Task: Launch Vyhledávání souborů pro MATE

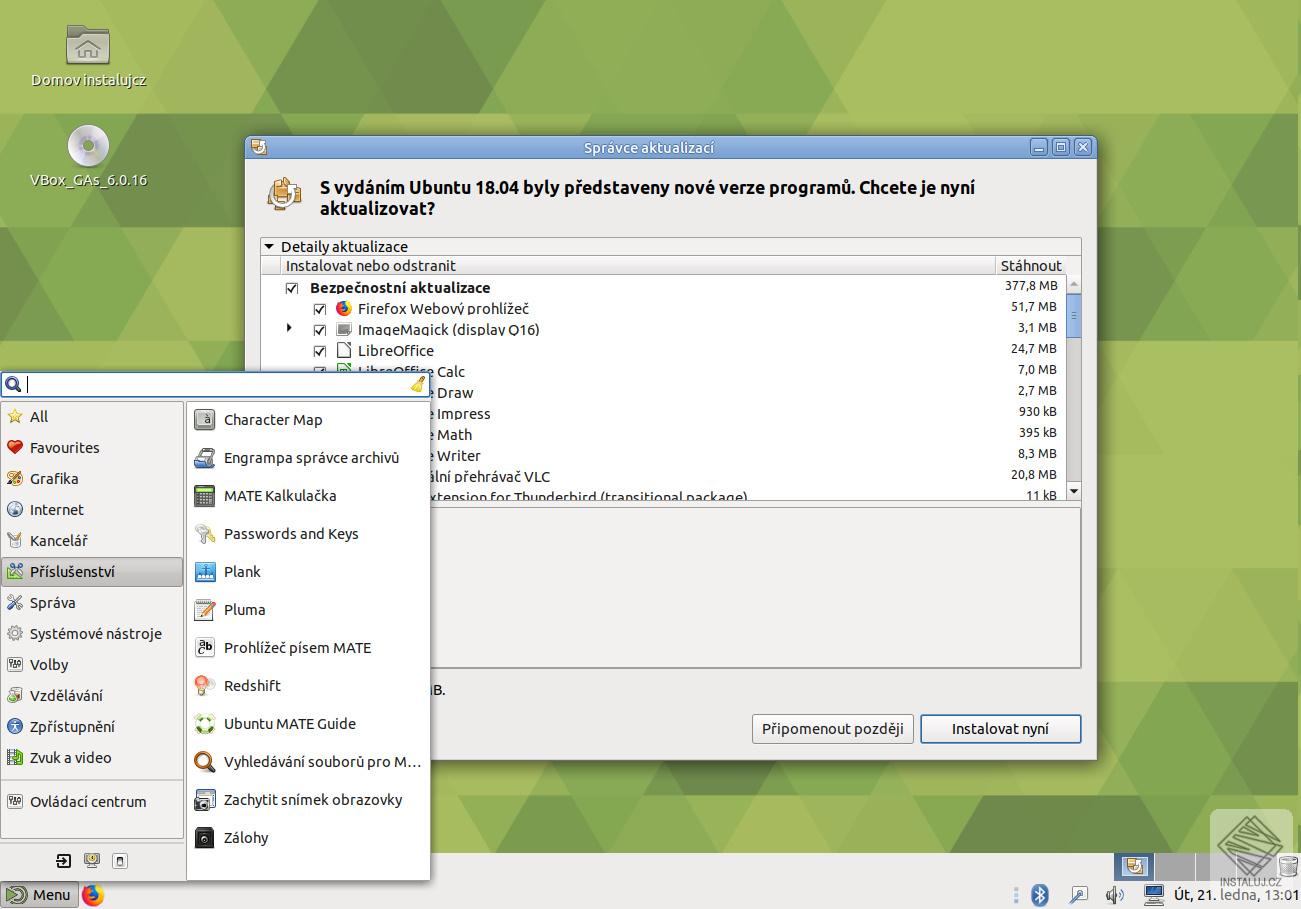Action: click(x=308, y=762)
